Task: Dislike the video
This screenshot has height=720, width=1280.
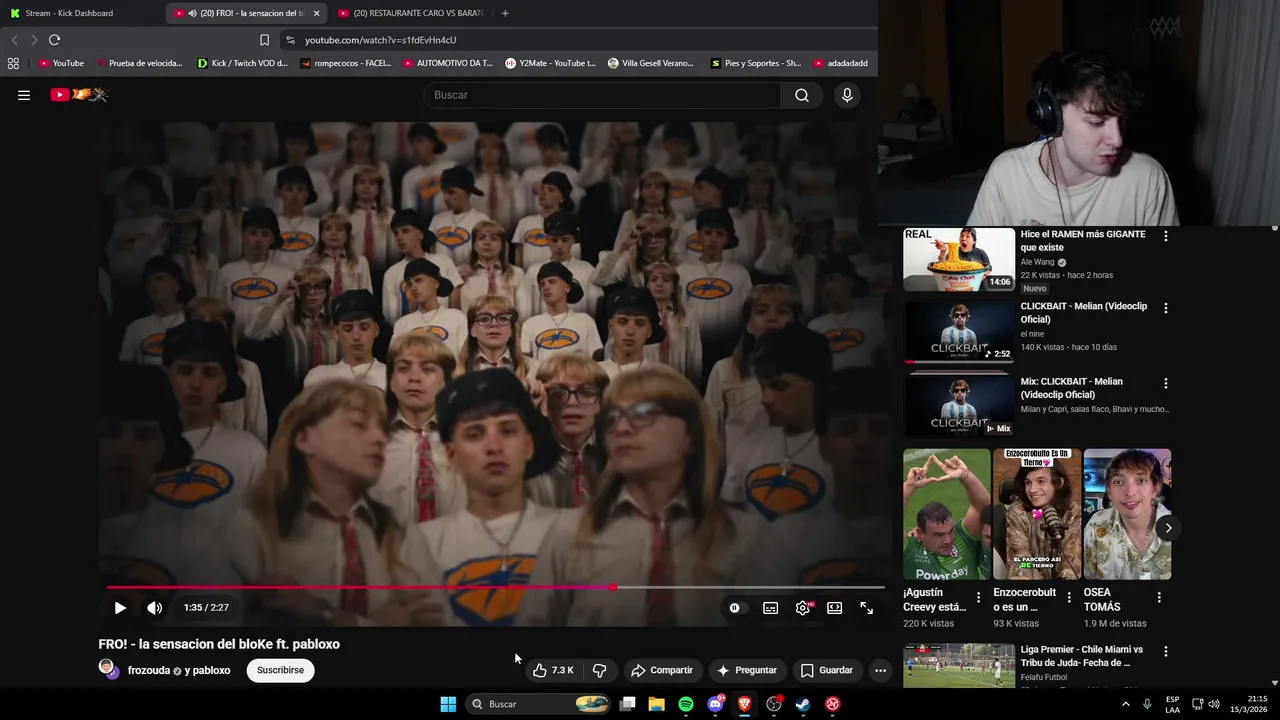Action: (x=600, y=670)
